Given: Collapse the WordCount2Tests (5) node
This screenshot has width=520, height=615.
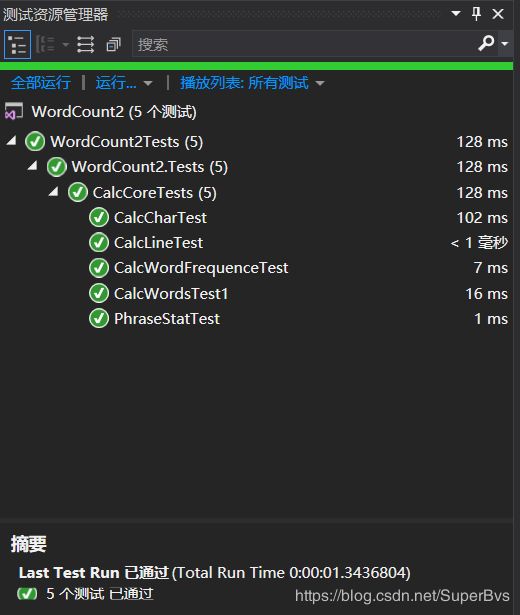Looking at the screenshot, I should [11, 140].
